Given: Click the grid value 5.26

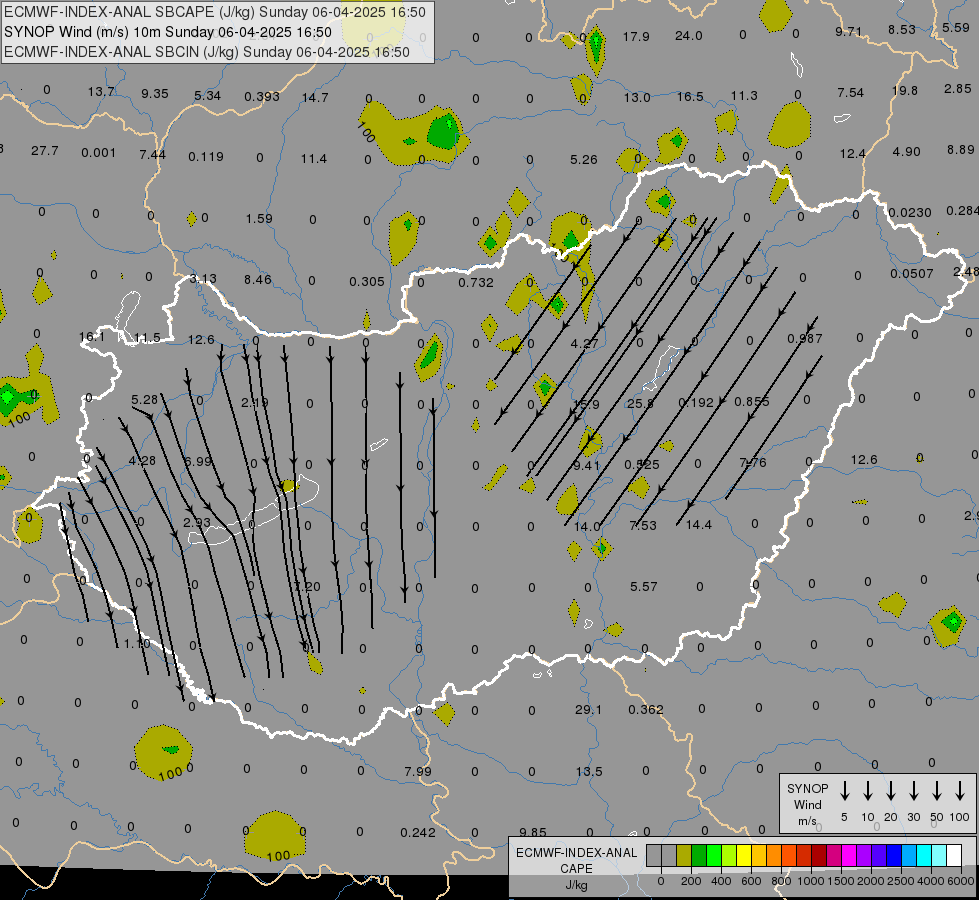Looking at the screenshot, I should [584, 159].
